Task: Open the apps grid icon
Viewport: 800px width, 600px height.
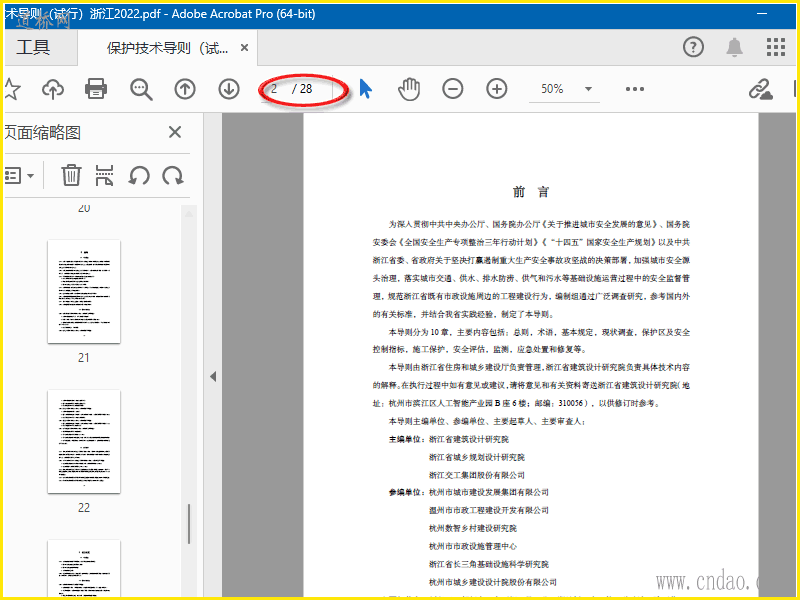Action: click(x=776, y=47)
